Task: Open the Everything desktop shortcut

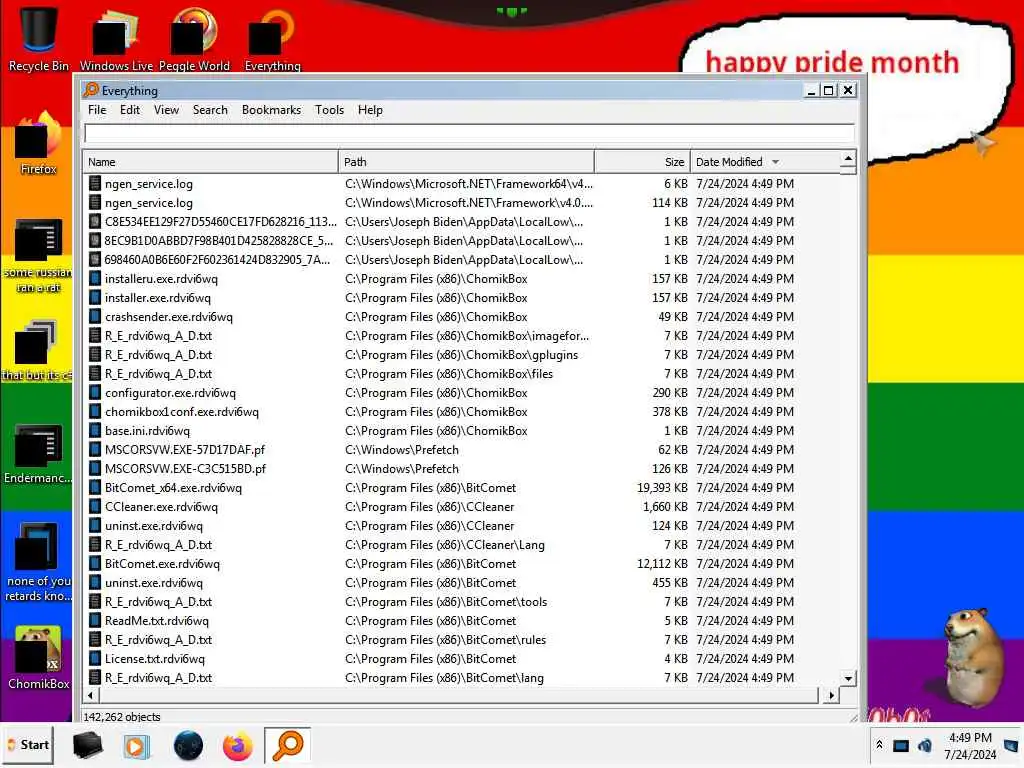Action: (272, 38)
